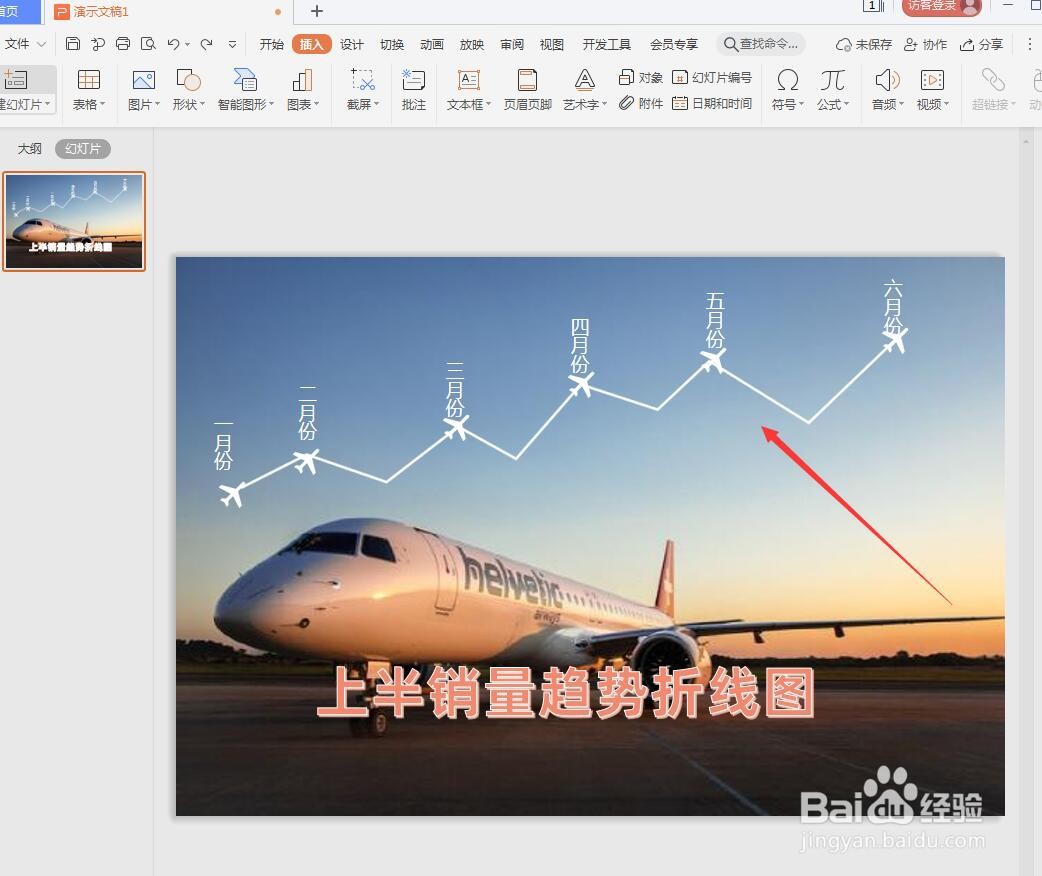The image size is (1042, 876).
Task: Insert Audio (音频)
Action: pos(887,89)
